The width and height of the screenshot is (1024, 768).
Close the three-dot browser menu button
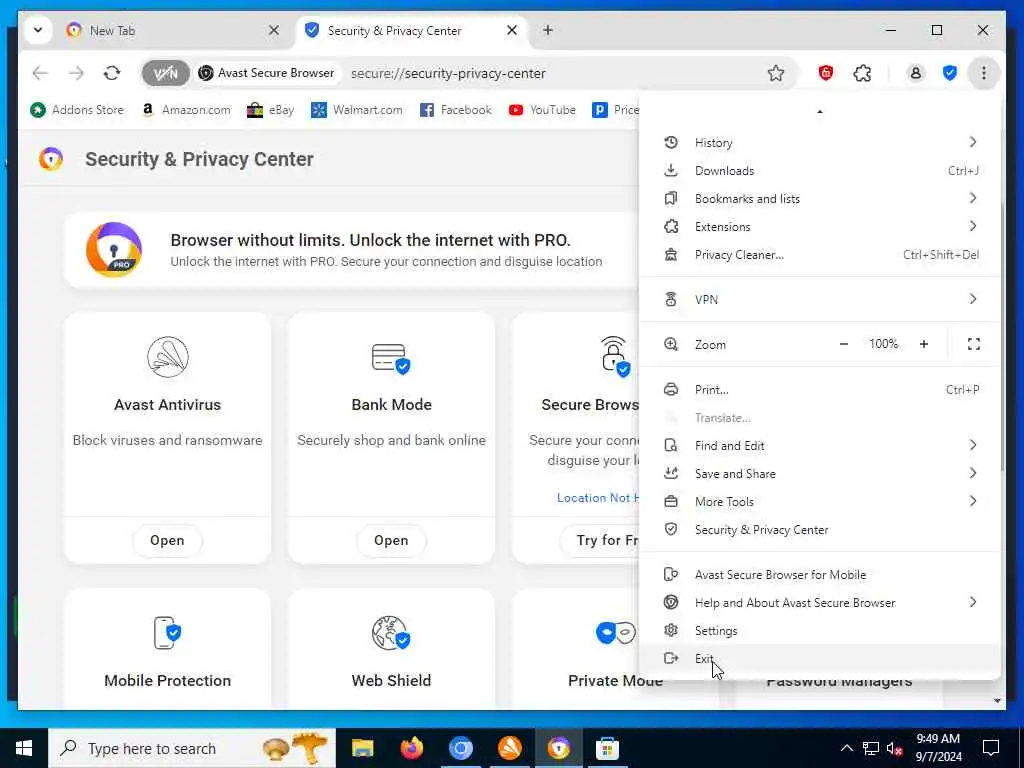pos(984,73)
